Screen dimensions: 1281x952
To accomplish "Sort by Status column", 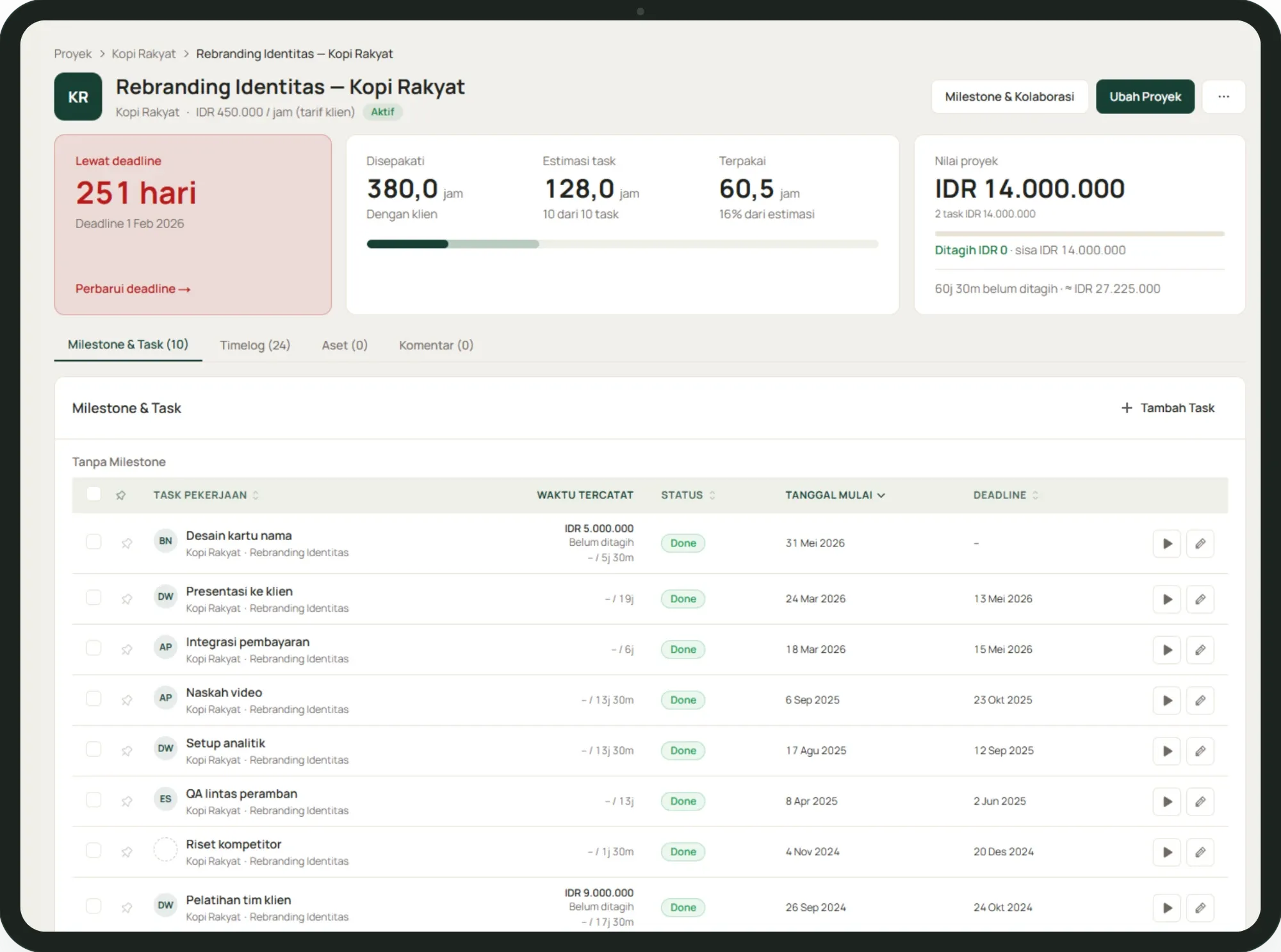I will (688, 495).
